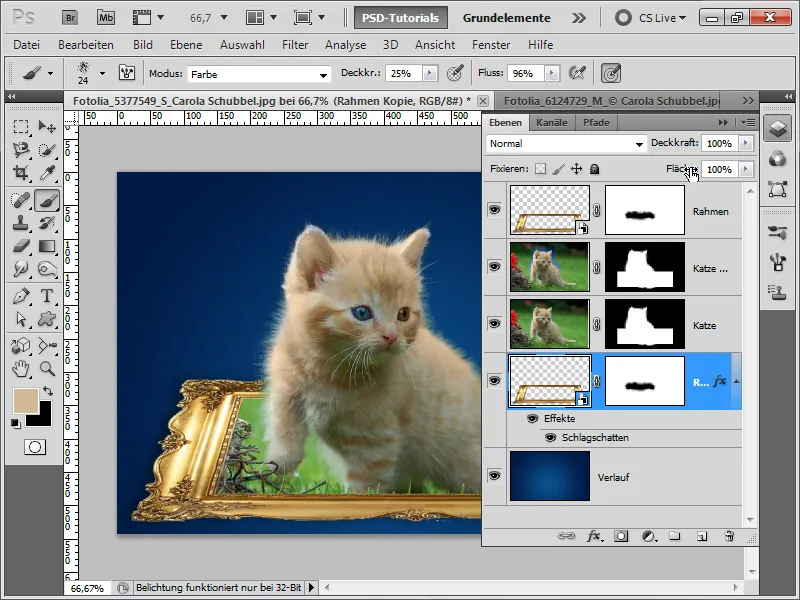800x600 pixels.
Task: Launch Mini Bridge from application bar
Action: tap(106, 18)
